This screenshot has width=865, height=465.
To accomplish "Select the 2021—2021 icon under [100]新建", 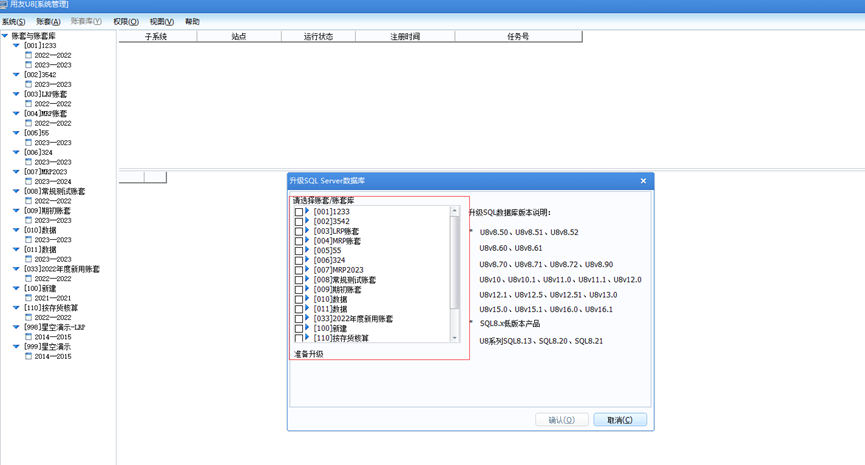I will pyautogui.click(x=29, y=298).
